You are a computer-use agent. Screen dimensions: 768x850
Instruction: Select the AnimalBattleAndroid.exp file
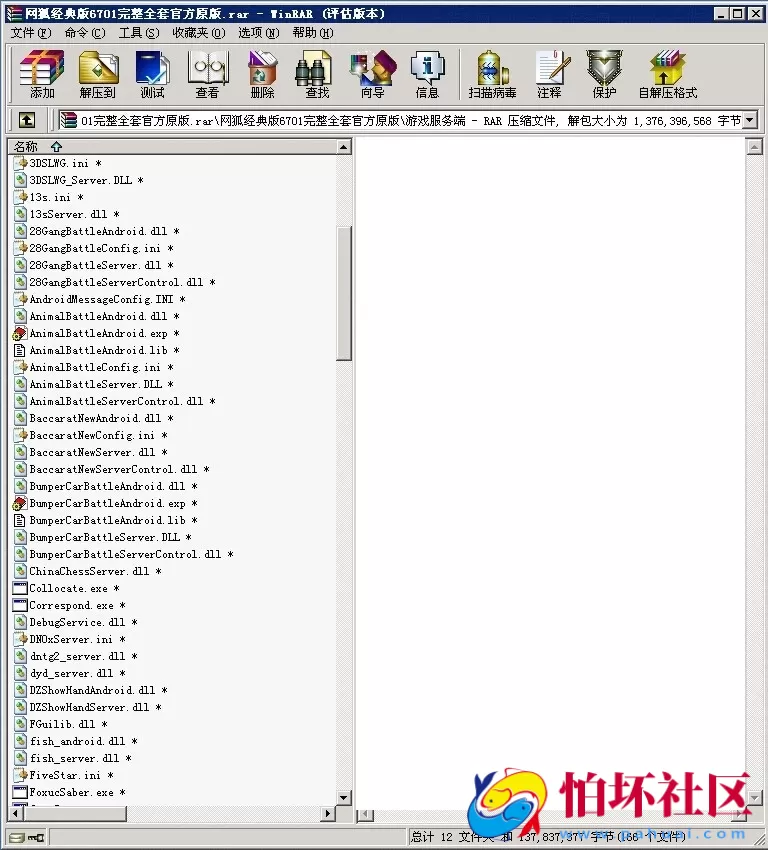tap(98, 334)
